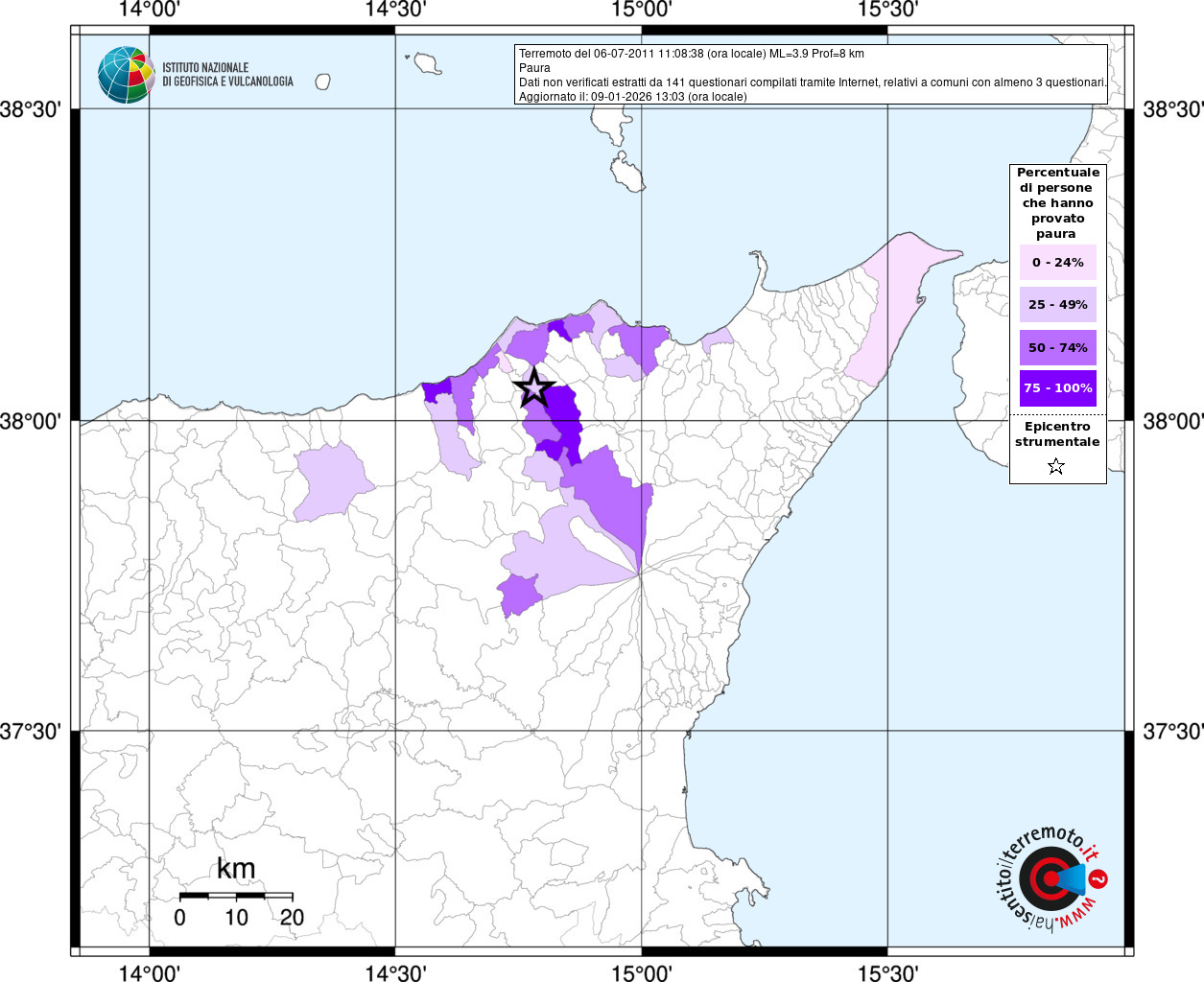Click the left axis label 37°30'
This screenshot has height=982, width=1204.
pos(31,732)
